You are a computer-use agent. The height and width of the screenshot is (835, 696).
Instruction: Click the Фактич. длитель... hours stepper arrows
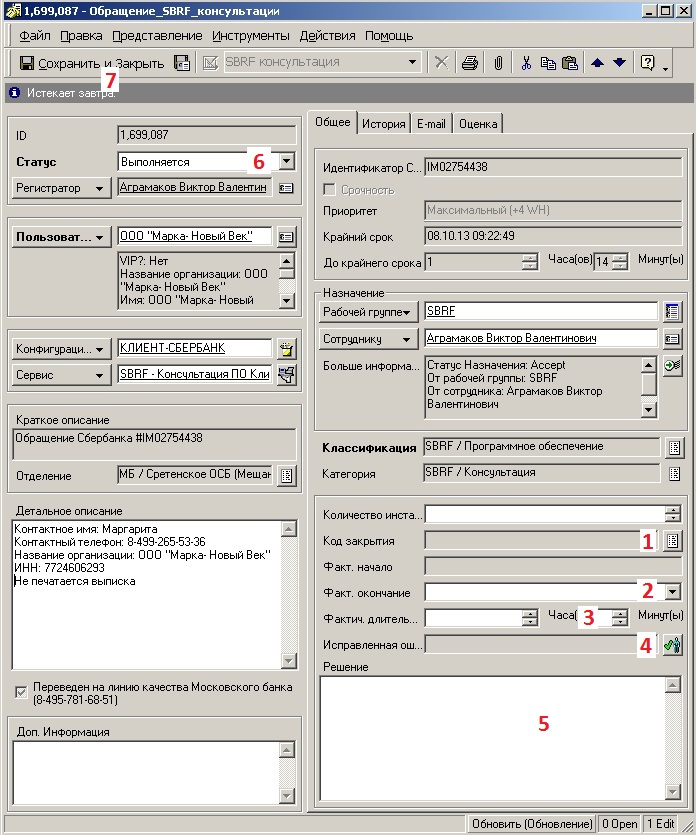click(529, 618)
